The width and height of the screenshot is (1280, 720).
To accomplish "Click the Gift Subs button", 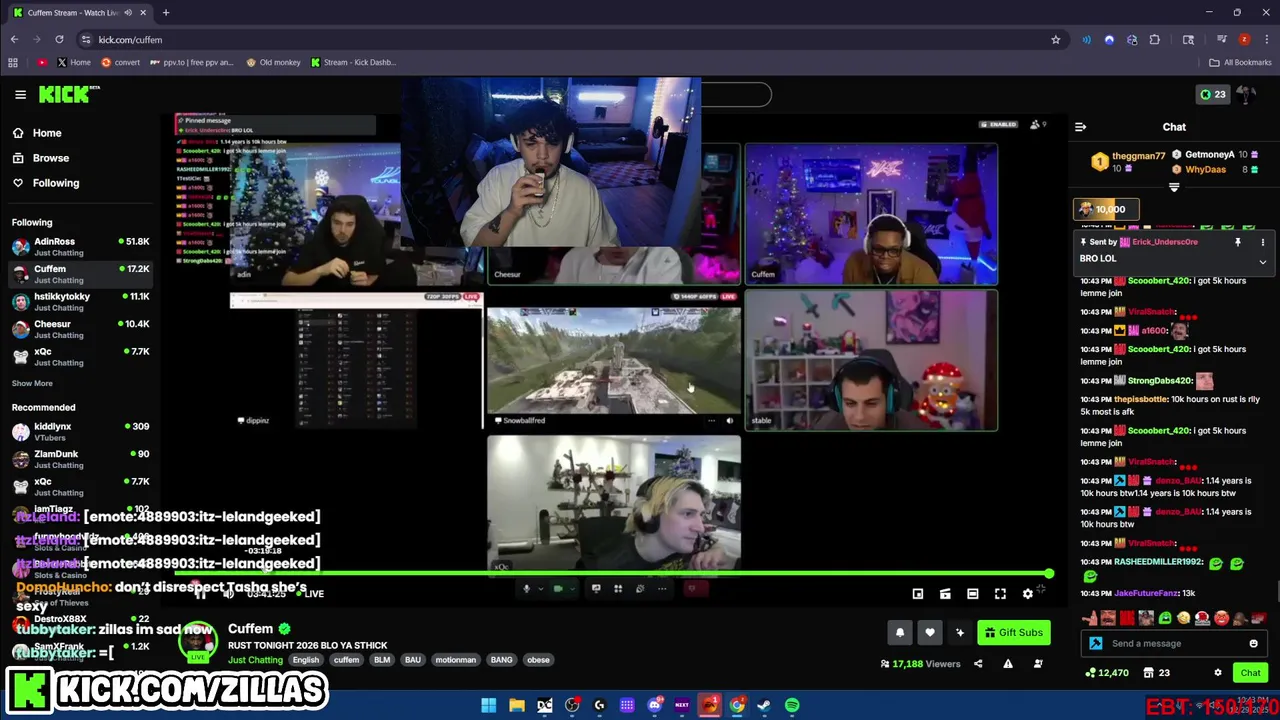I will click(x=1013, y=632).
